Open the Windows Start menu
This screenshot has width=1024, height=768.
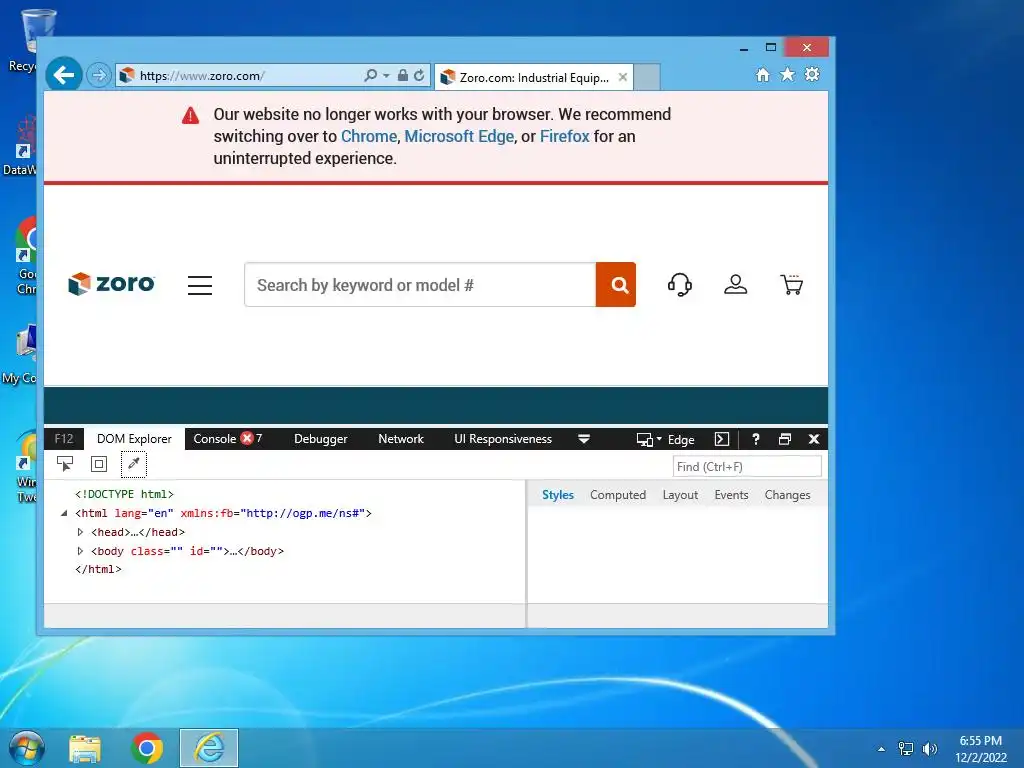pos(26,748)
